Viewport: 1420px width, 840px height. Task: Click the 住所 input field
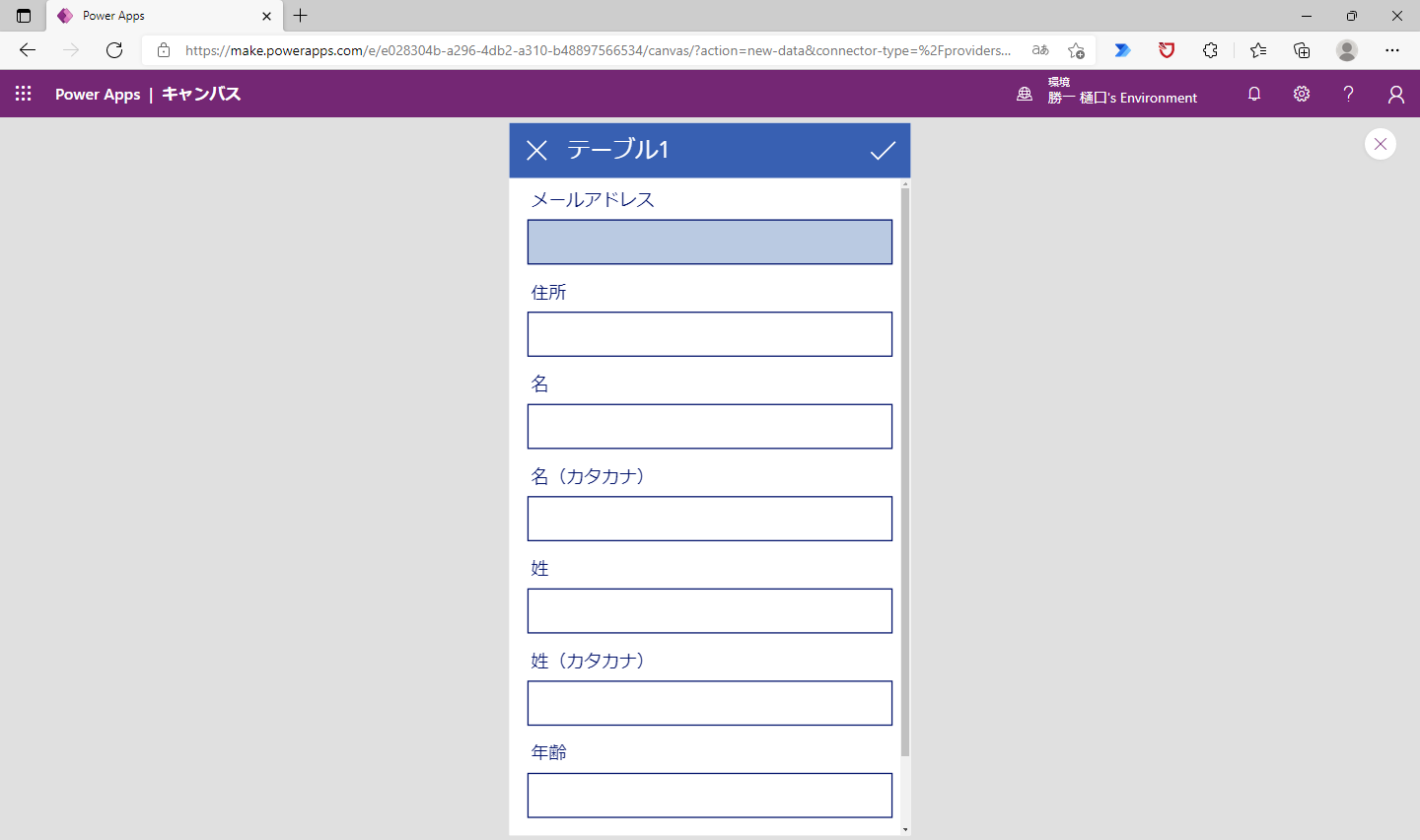pyautogui.click(x=710, y=334)
